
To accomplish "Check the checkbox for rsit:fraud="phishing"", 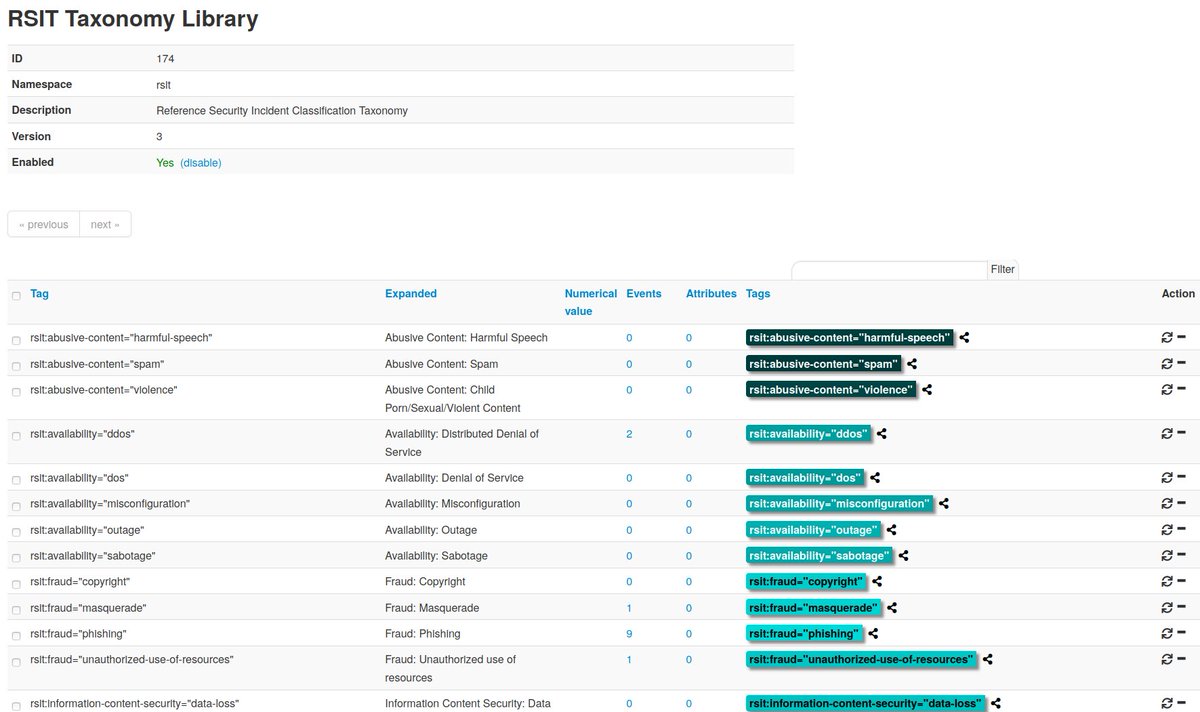I will click(16, 634).
